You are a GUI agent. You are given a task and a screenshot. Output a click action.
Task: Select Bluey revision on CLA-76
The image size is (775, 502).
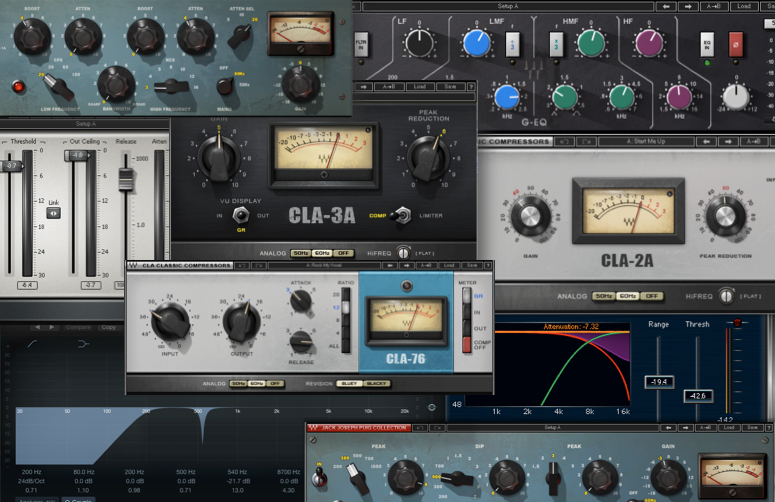(x=350, y=383)
